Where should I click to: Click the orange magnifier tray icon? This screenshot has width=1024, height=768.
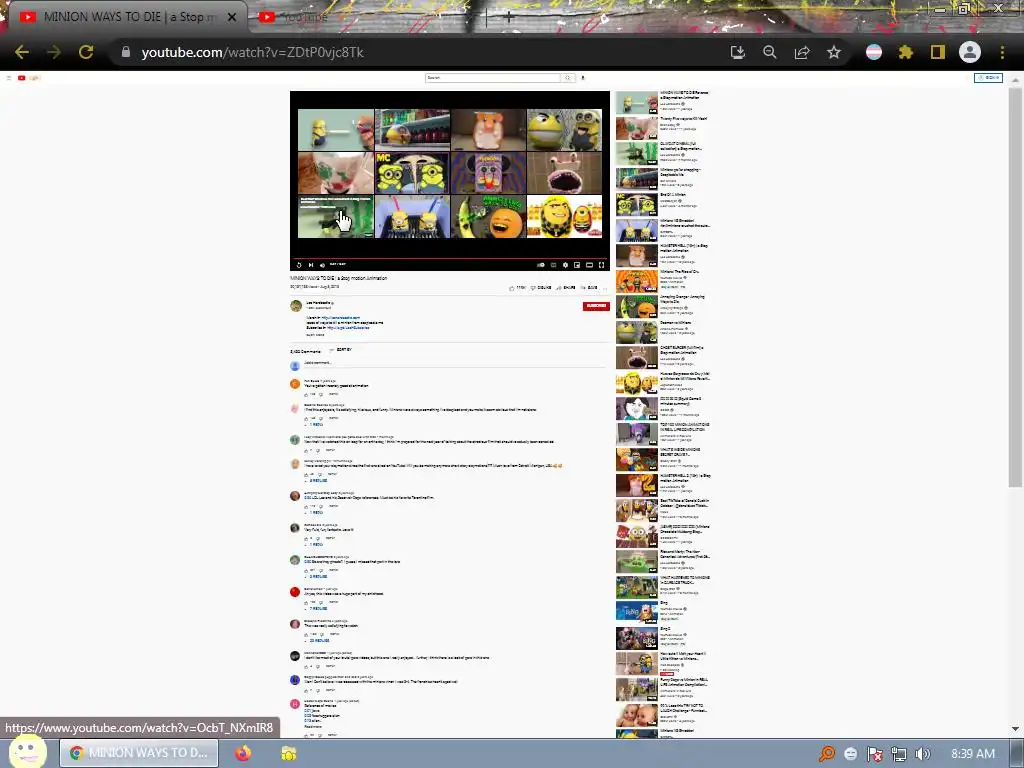pos(827,754)
